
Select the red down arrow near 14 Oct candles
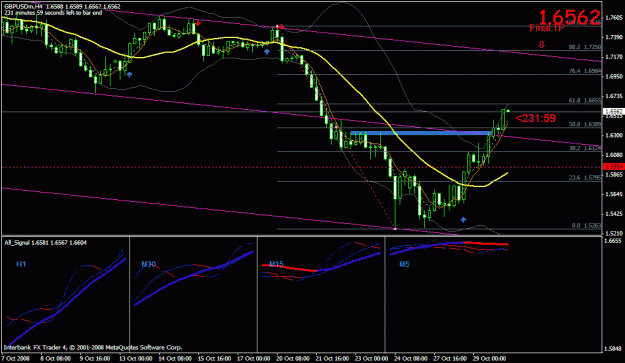tap(198, 23)
